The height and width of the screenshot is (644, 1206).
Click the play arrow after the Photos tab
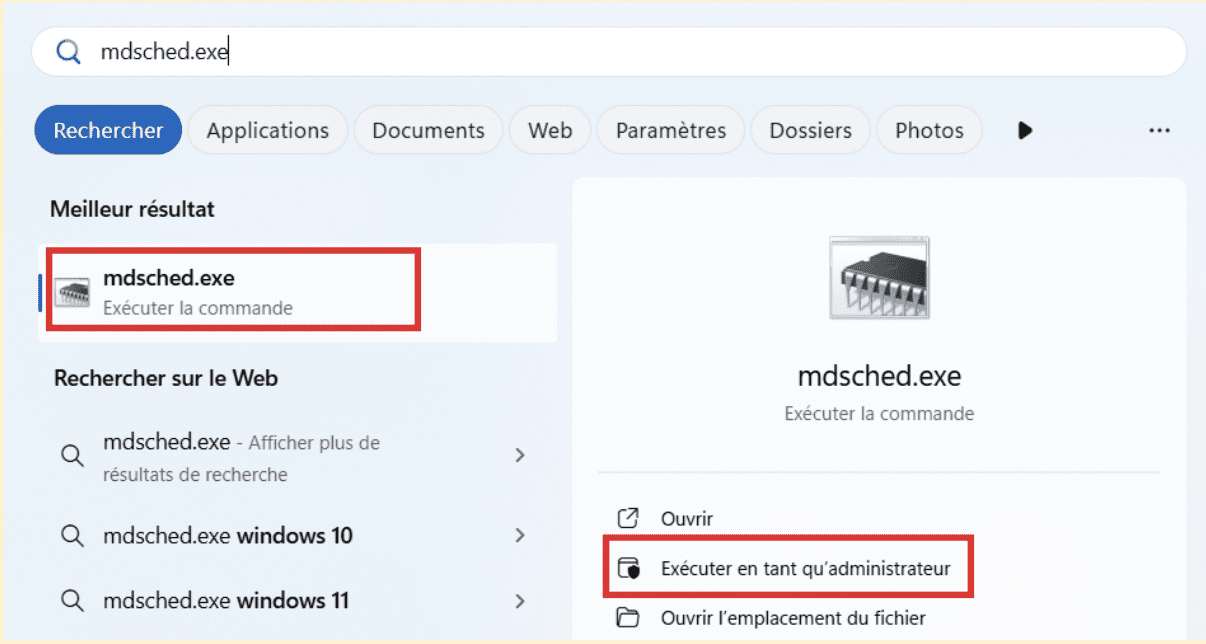click(1024, 130)
